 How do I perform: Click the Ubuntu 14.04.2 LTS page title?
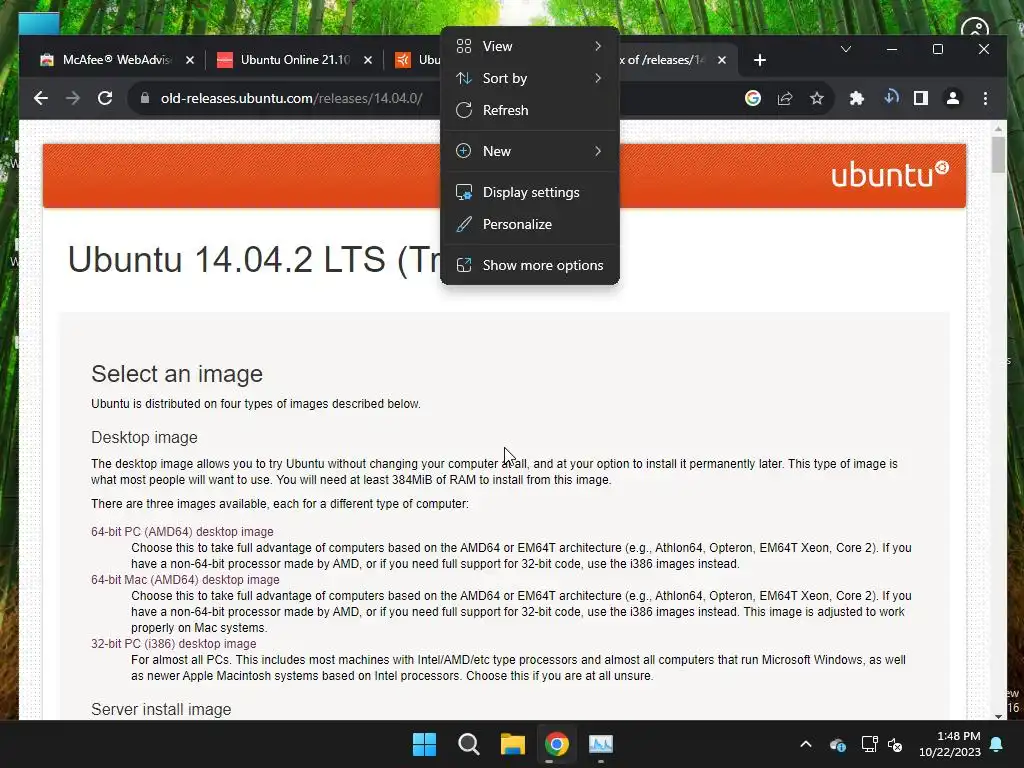(254, 260)
